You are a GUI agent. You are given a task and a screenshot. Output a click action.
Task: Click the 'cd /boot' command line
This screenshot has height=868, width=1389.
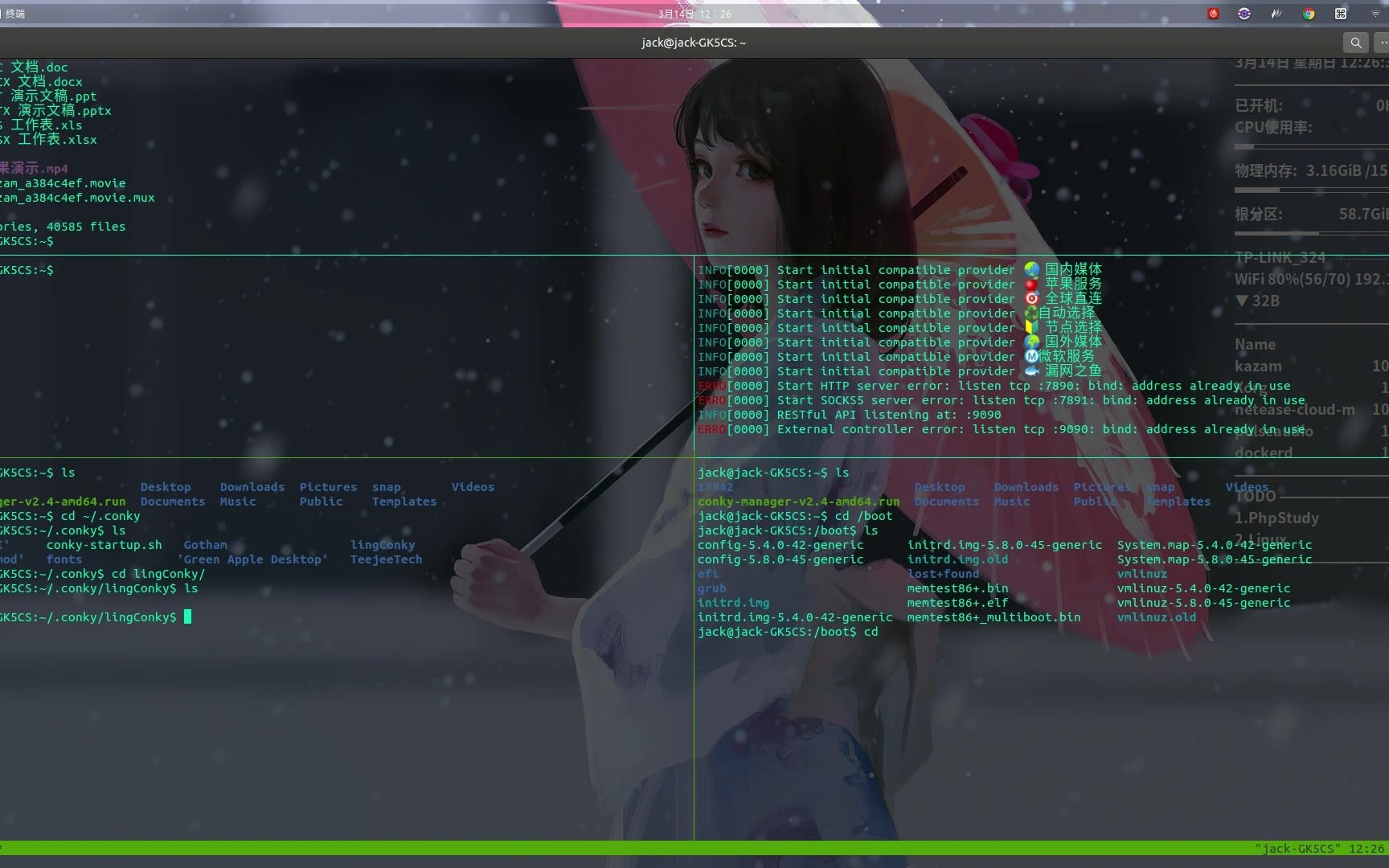pos(795,516)
